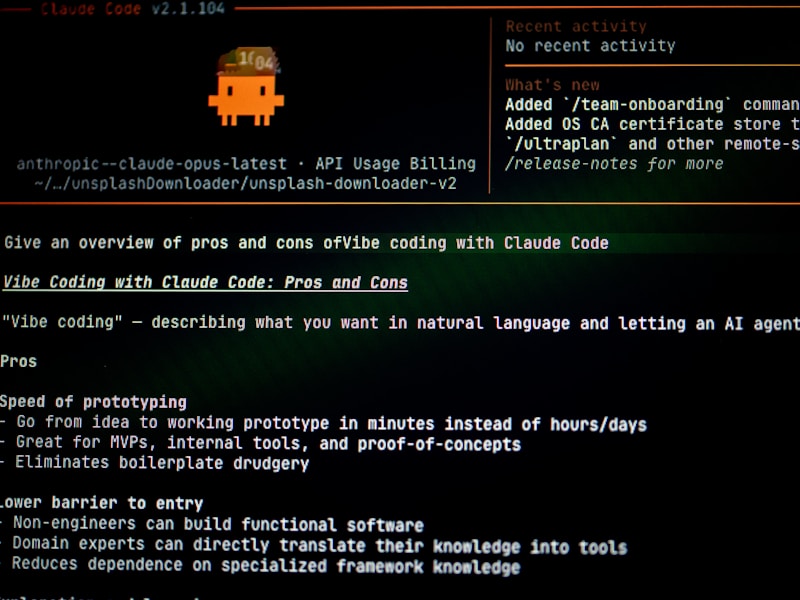Click the "Vibe coding — describing what you want" paragraph
Viewport: 800px width, 600px height.
(401, 323)
